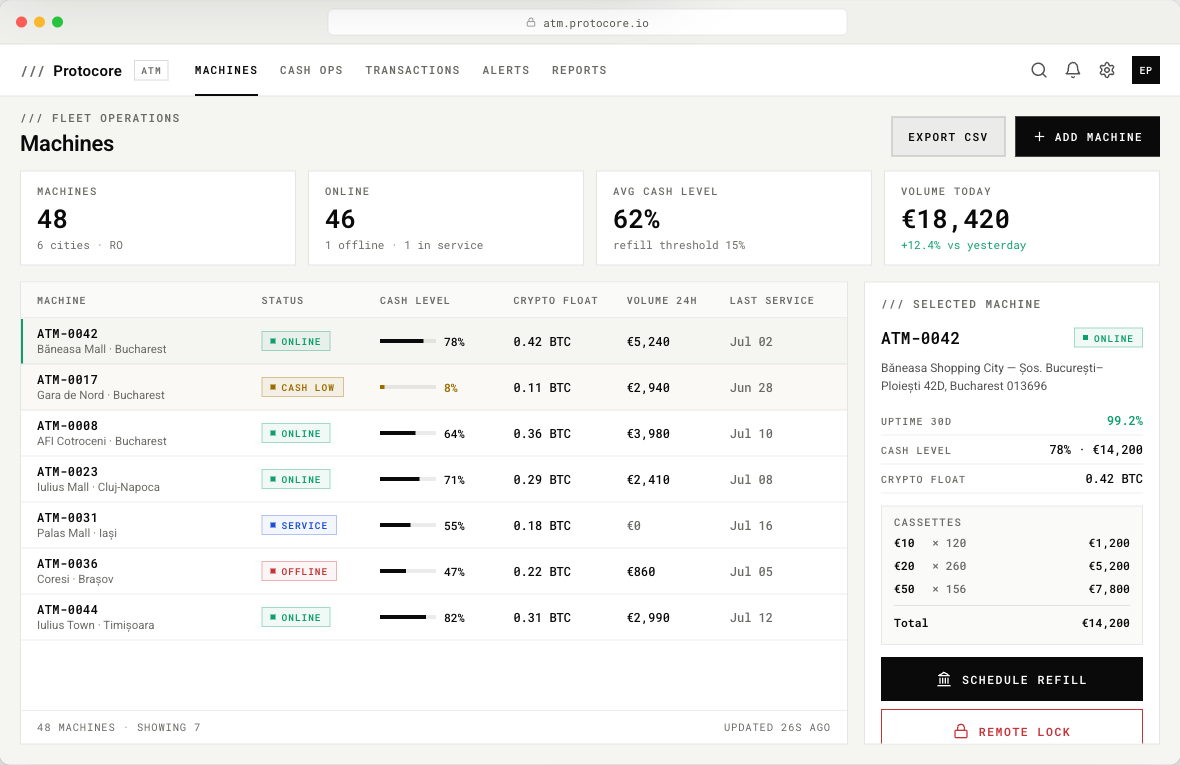Click the €50 × 156 cassette row
Screen dimensions: 1180x765
(x=1011, y=589)
